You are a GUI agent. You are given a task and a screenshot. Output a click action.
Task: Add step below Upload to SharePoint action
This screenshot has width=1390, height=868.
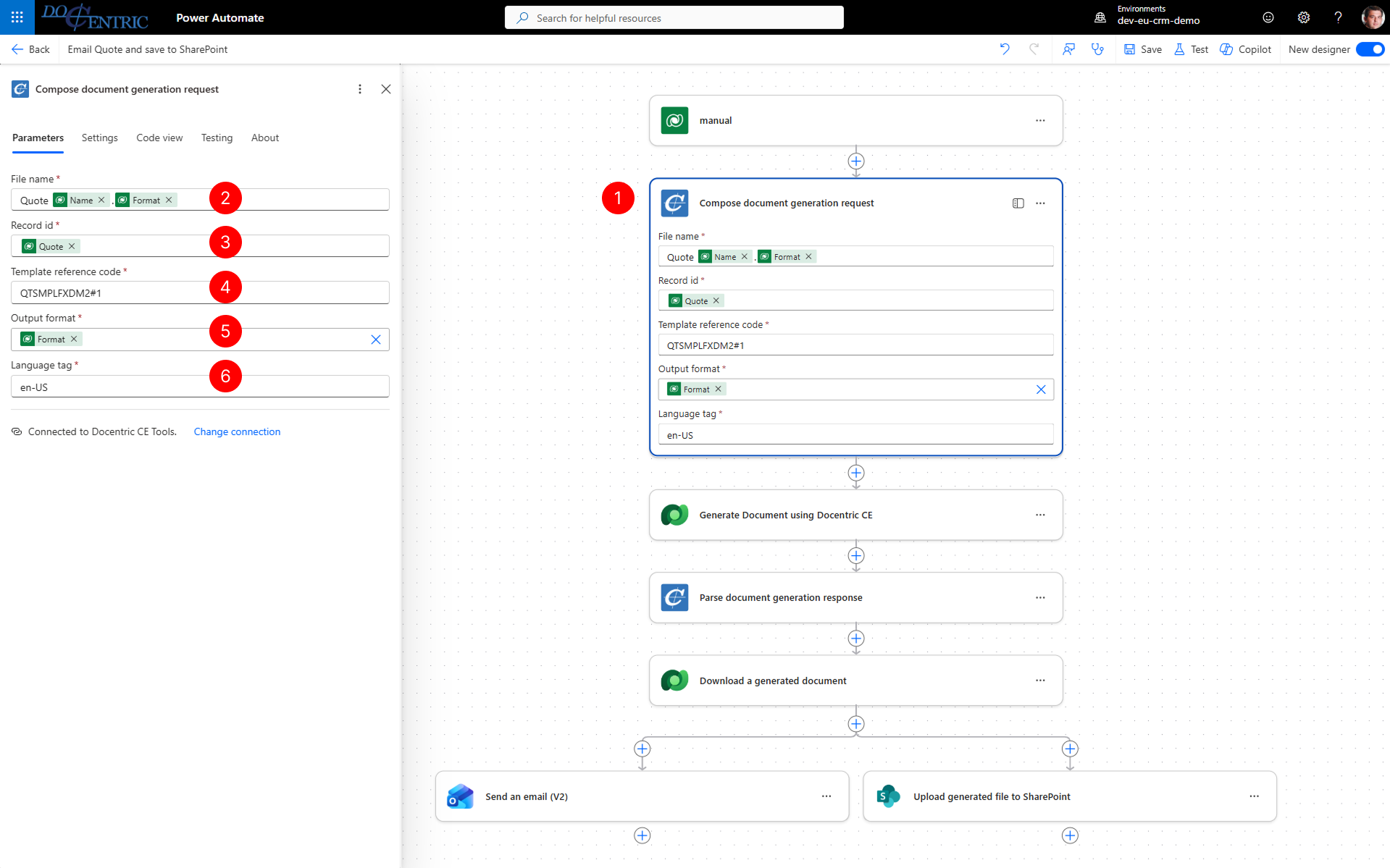1070,835
